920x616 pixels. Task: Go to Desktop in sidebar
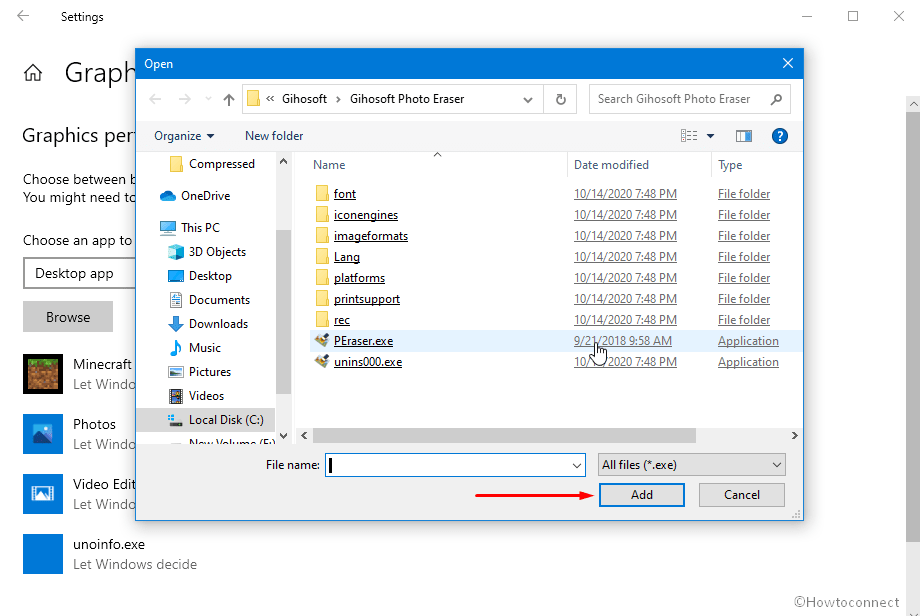[199, 276]
